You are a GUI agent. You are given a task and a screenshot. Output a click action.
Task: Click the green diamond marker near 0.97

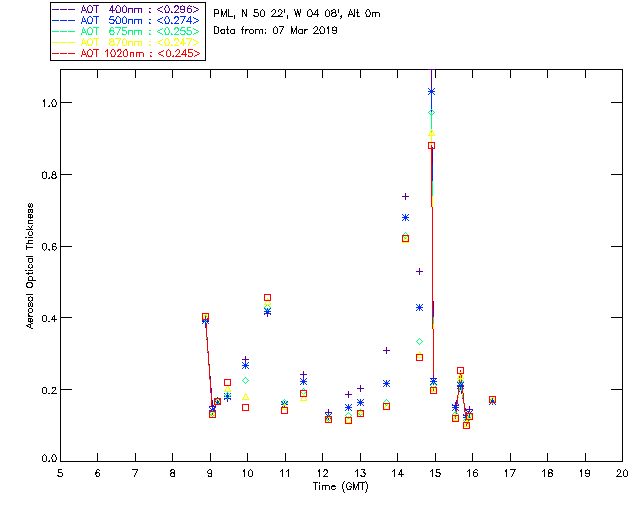pos(431,113)
